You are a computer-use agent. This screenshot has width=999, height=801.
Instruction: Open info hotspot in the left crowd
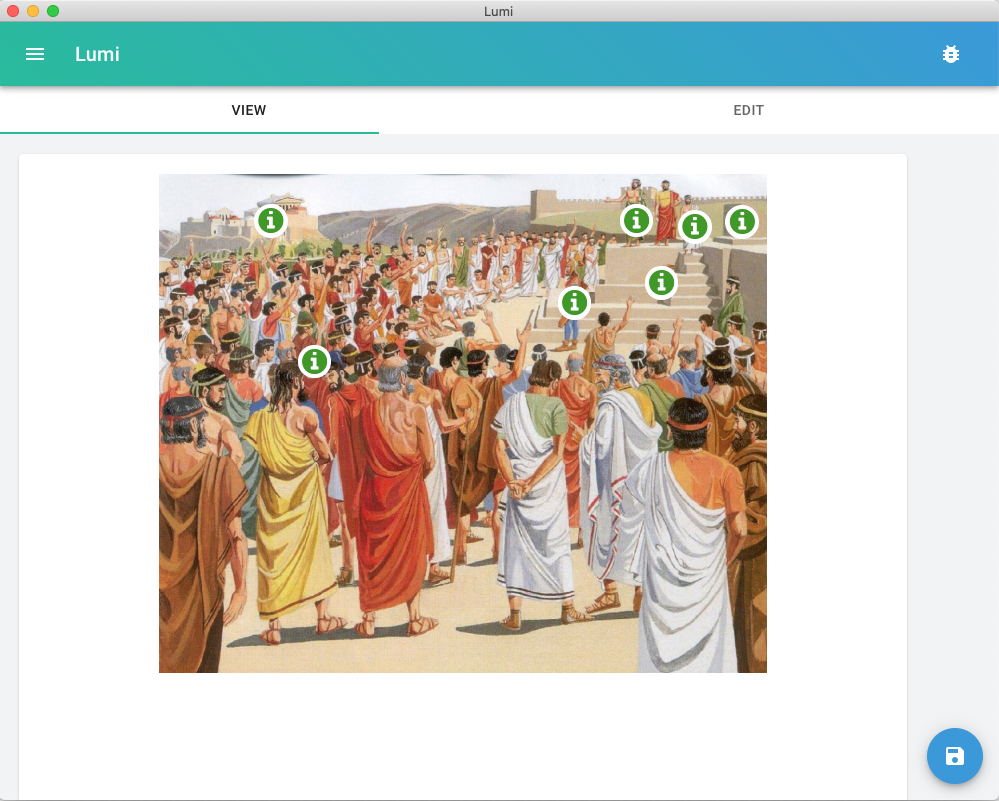(314, 361)
